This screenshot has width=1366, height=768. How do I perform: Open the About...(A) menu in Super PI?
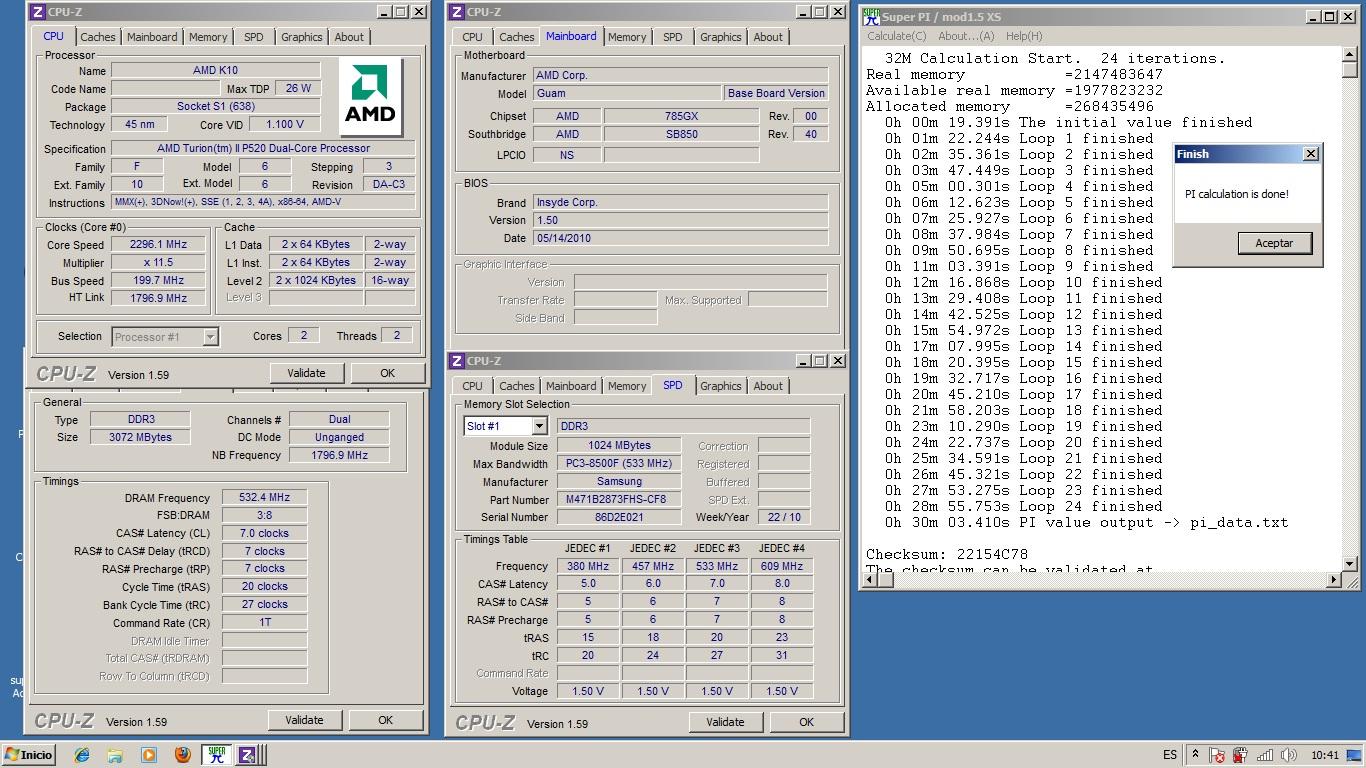click(966, 36)
